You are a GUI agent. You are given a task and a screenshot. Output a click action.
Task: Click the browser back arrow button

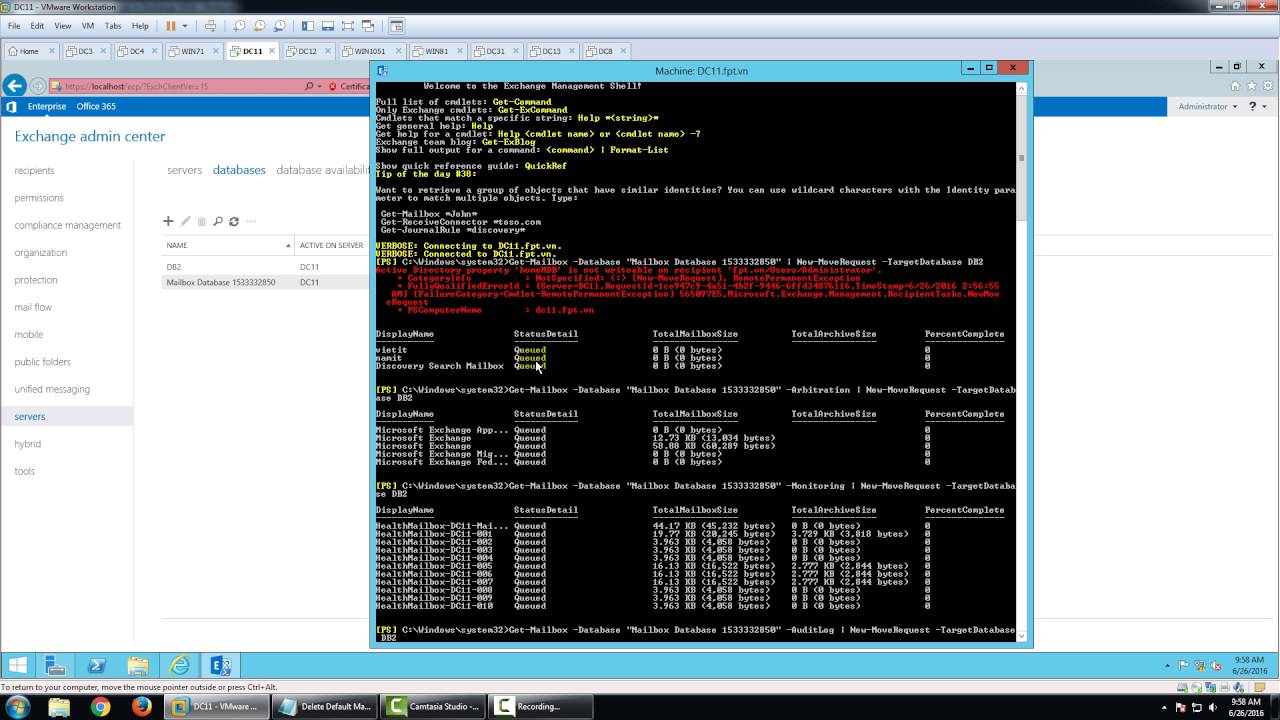point(14,86)
